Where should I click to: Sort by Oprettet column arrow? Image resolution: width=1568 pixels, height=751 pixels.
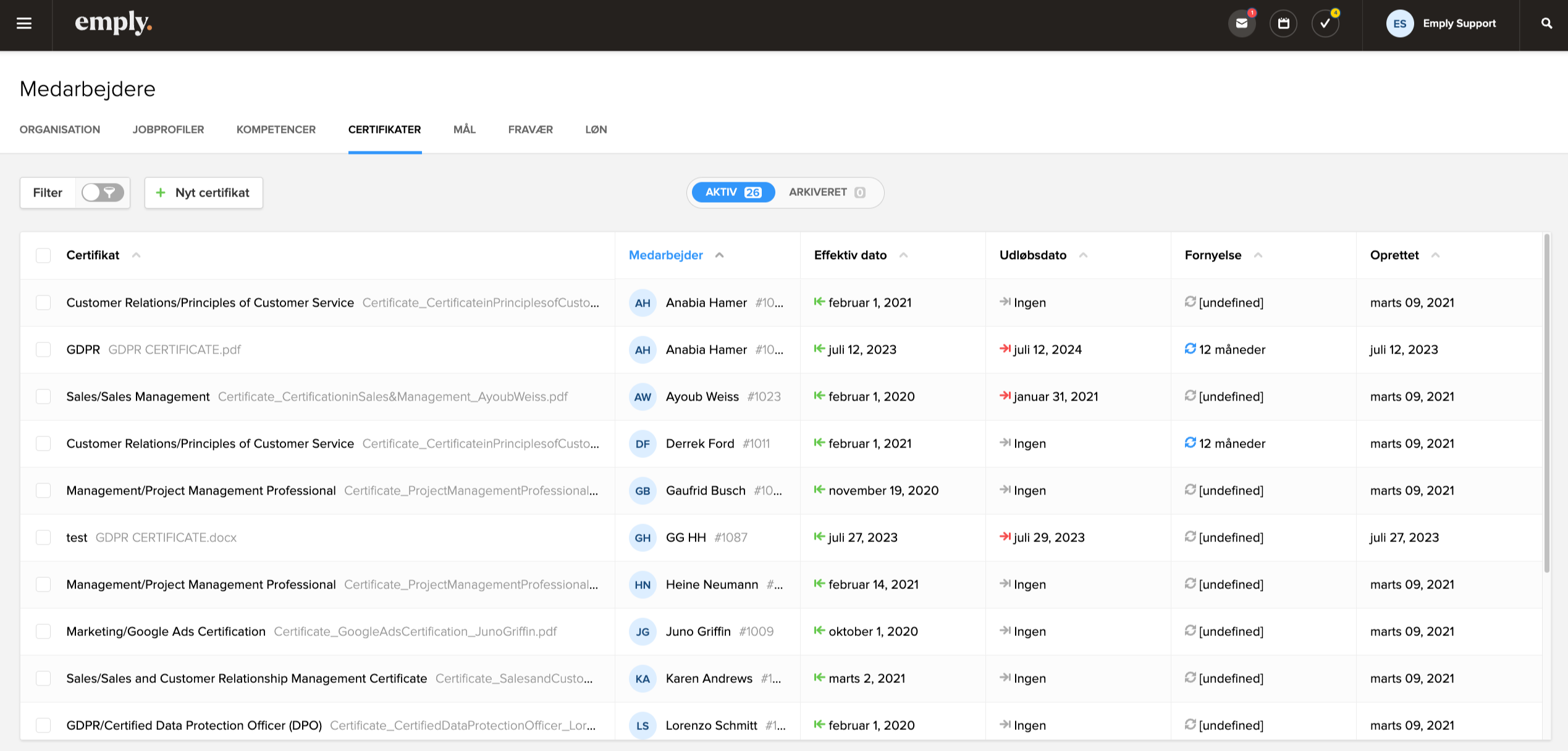tap(1435, 255)
